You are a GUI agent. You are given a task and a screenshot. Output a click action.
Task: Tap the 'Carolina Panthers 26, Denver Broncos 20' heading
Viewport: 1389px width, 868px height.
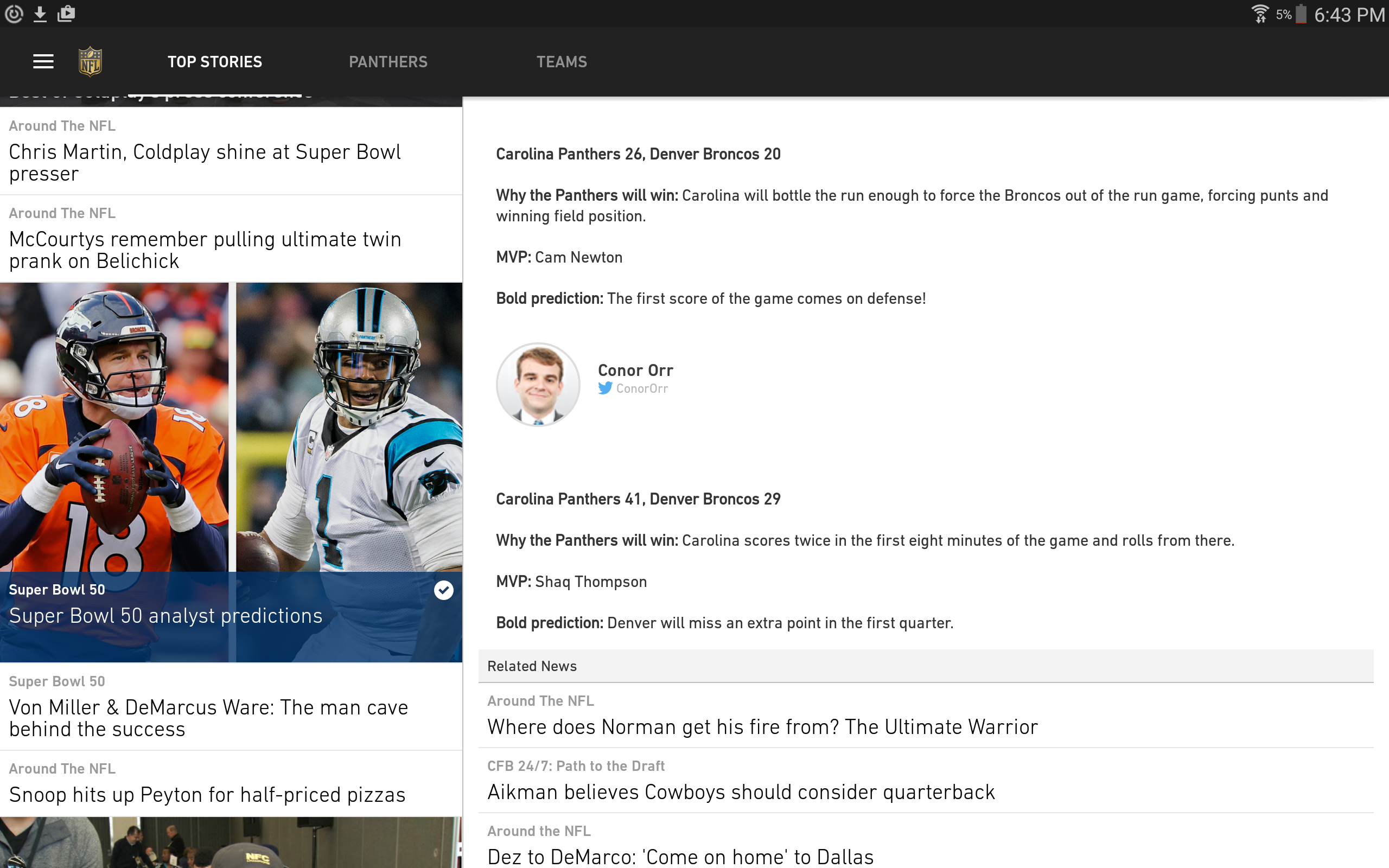638,154
